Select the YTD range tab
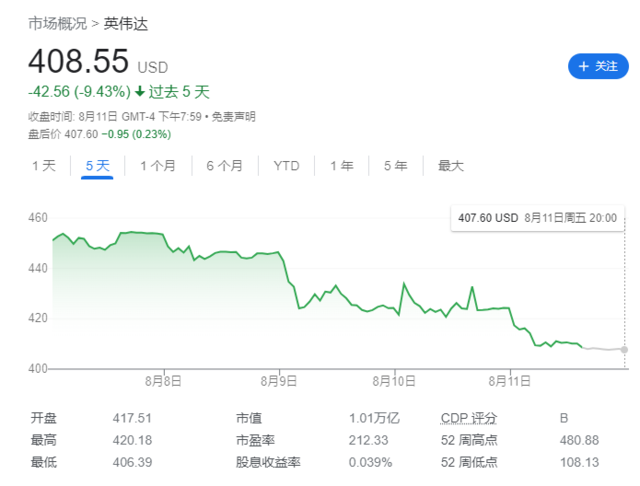 287,166
